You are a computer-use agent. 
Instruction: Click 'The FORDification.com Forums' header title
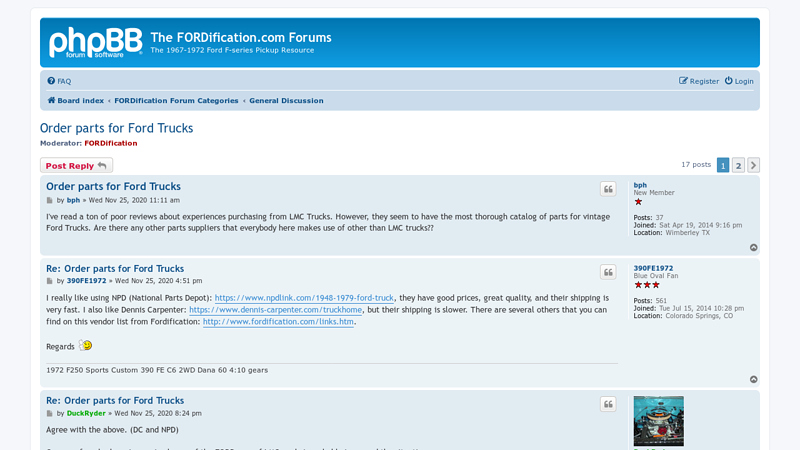[x=241, y=38]
